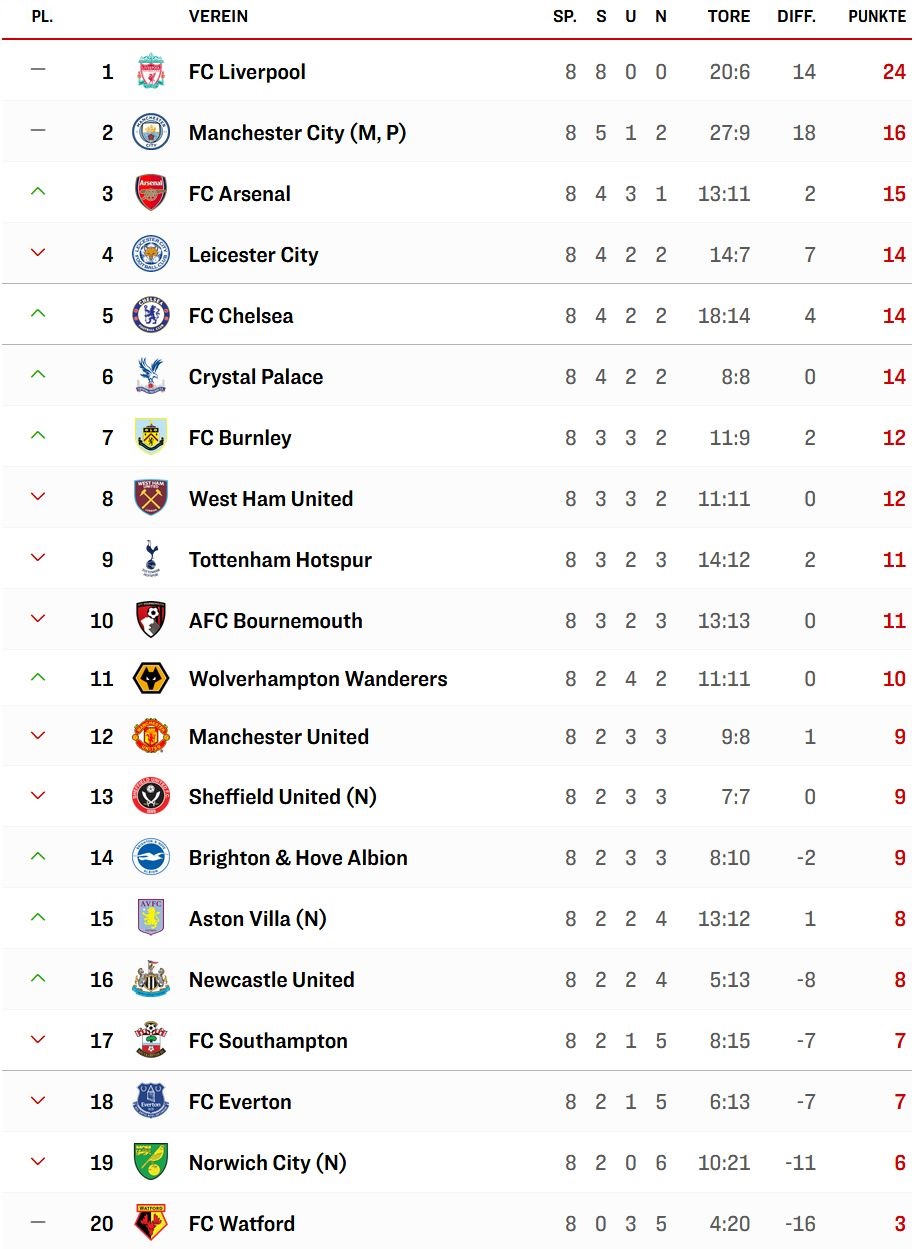Click the Crystal Palace eagle crest
This screenshot has width=916, height=1249.
[151, 376]
